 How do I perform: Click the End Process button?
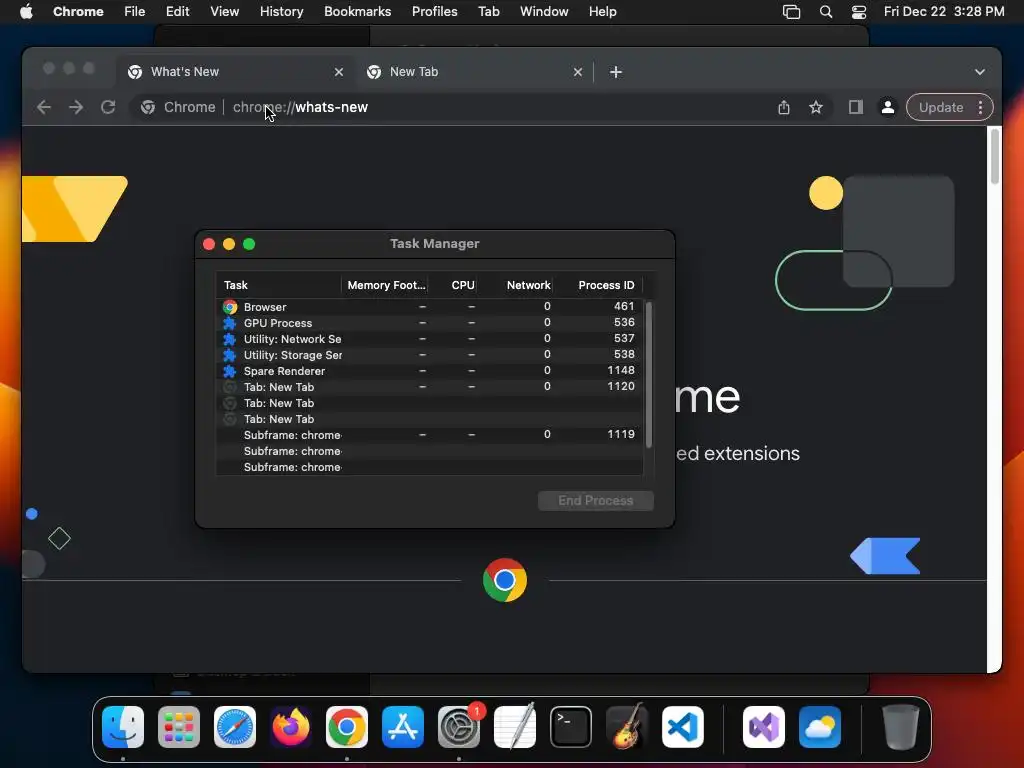(x=596, y=501)
